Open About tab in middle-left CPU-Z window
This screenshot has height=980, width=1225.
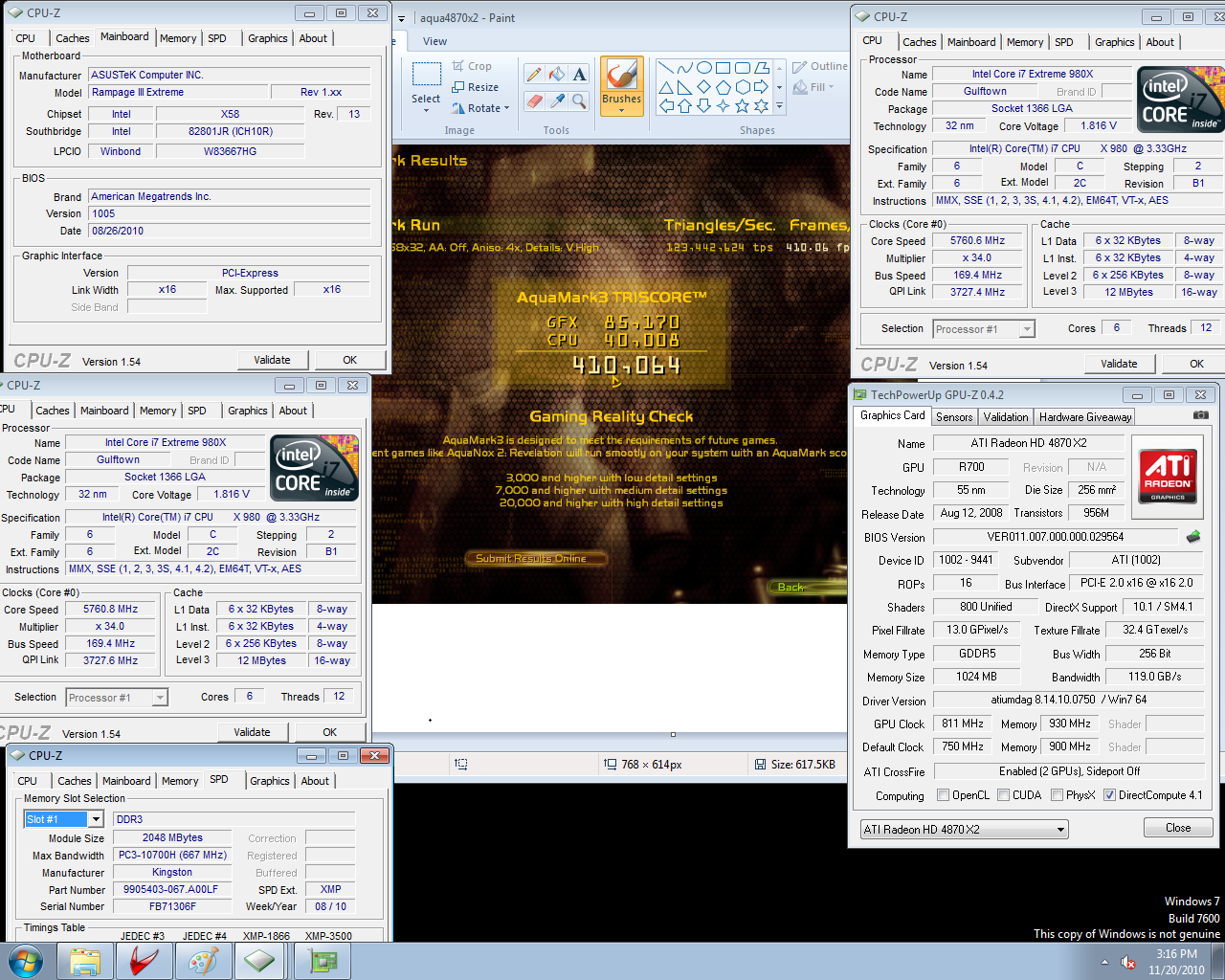(x=293, y=411)
